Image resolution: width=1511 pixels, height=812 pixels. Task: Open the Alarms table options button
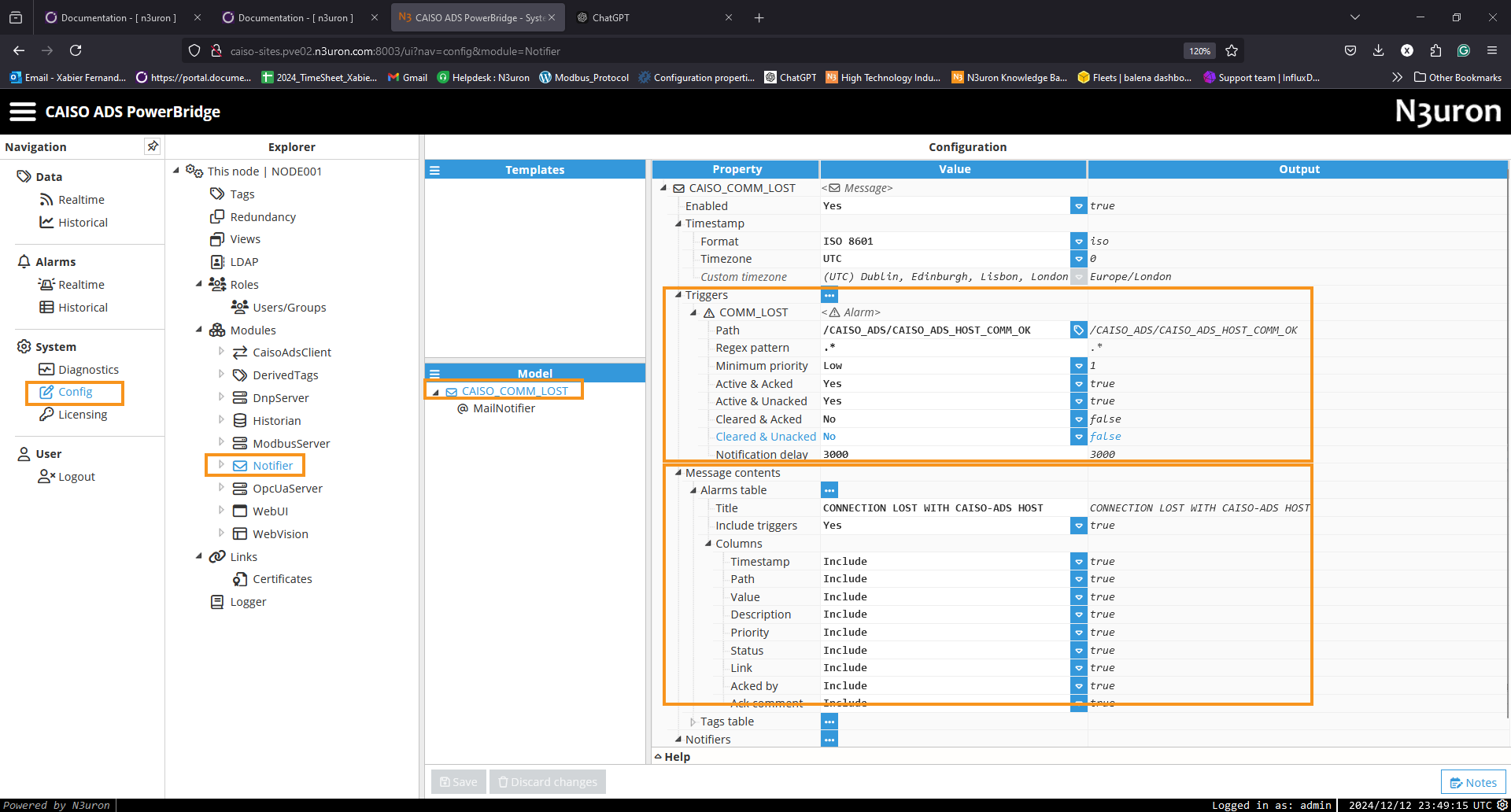(x=829, y=490)
